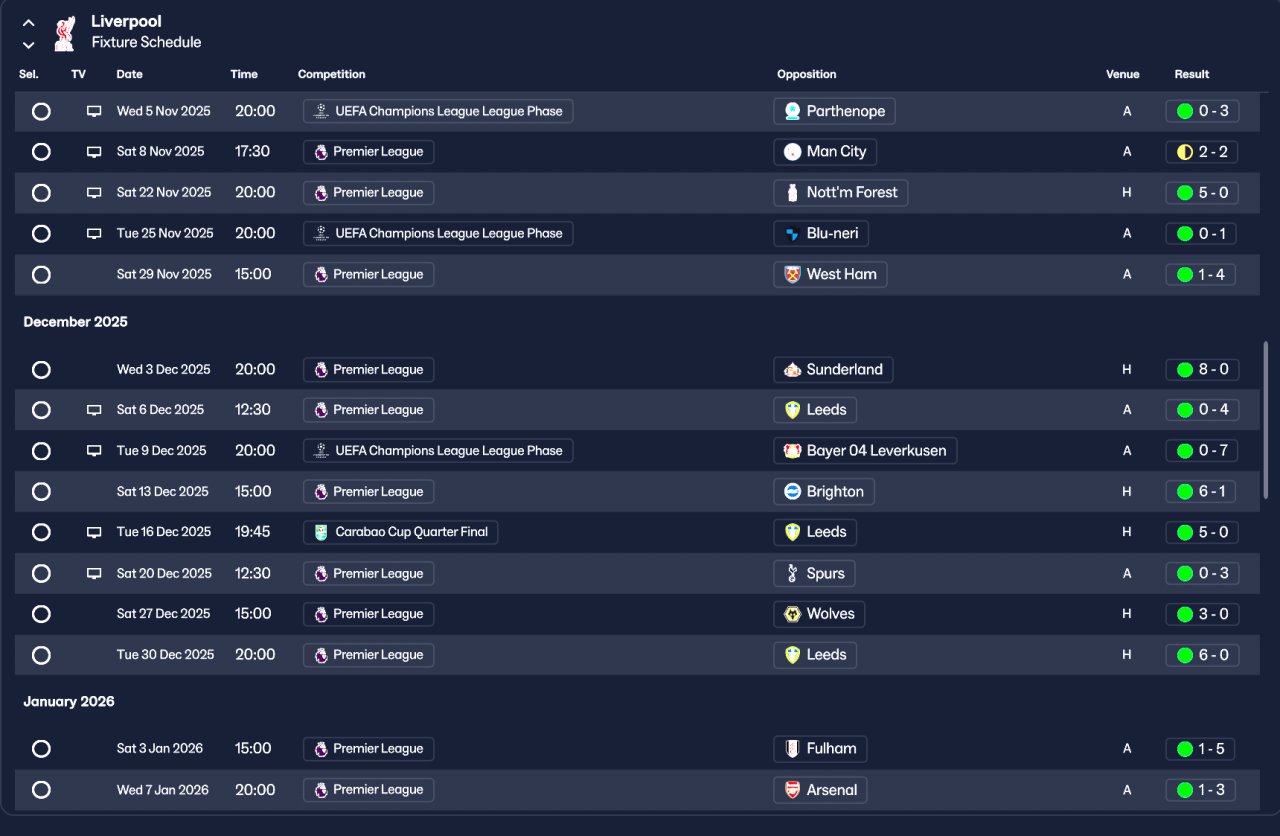Viewport: 1280px width, 836px height.
Task: Click the TV icon on Spurs fixture
Action: 94,573
